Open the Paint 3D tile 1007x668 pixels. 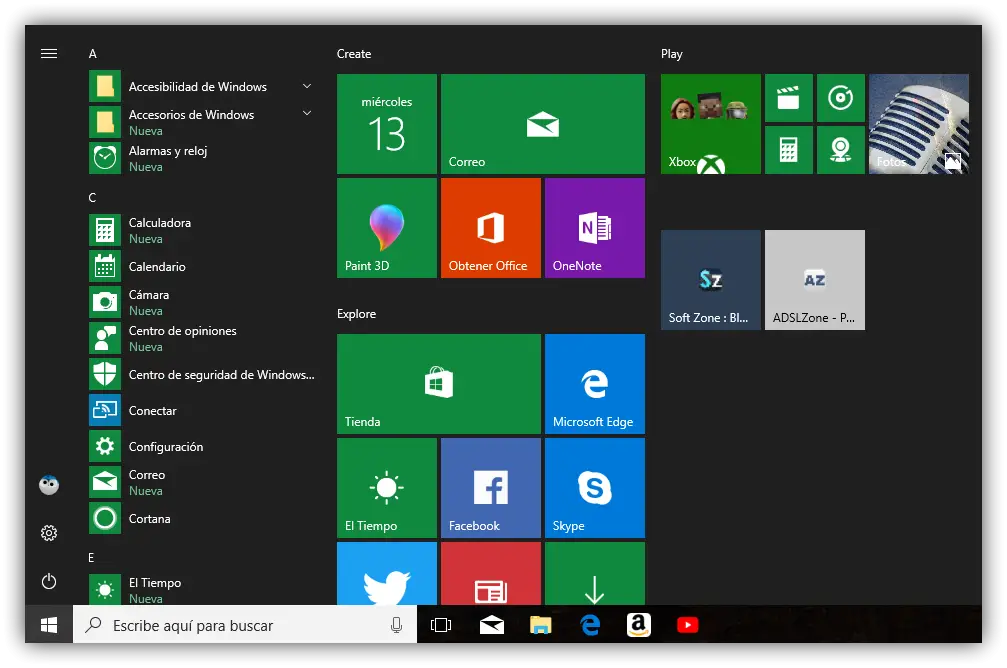pyautogui.click(x=386, y=228)
